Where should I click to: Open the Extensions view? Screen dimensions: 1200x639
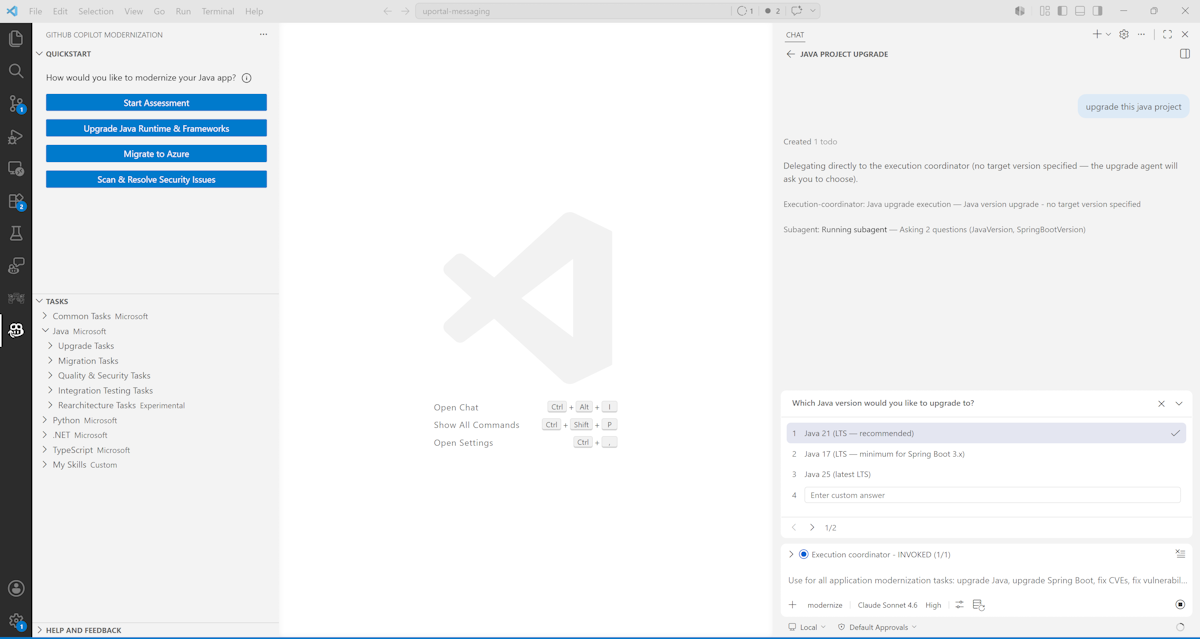[x=16, y=201]
